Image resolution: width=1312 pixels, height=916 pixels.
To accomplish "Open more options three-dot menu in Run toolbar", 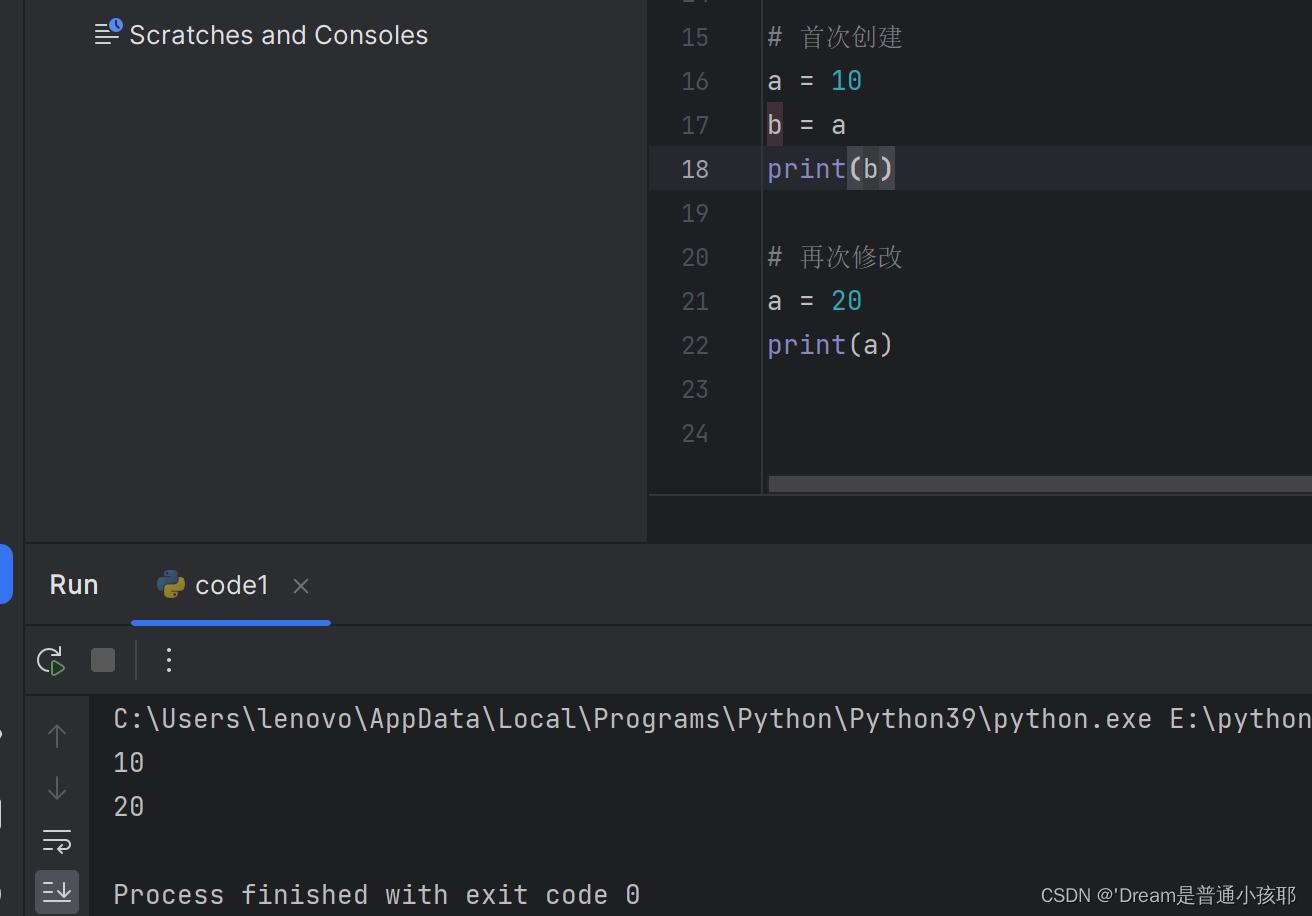I will (x=169, y=660).
